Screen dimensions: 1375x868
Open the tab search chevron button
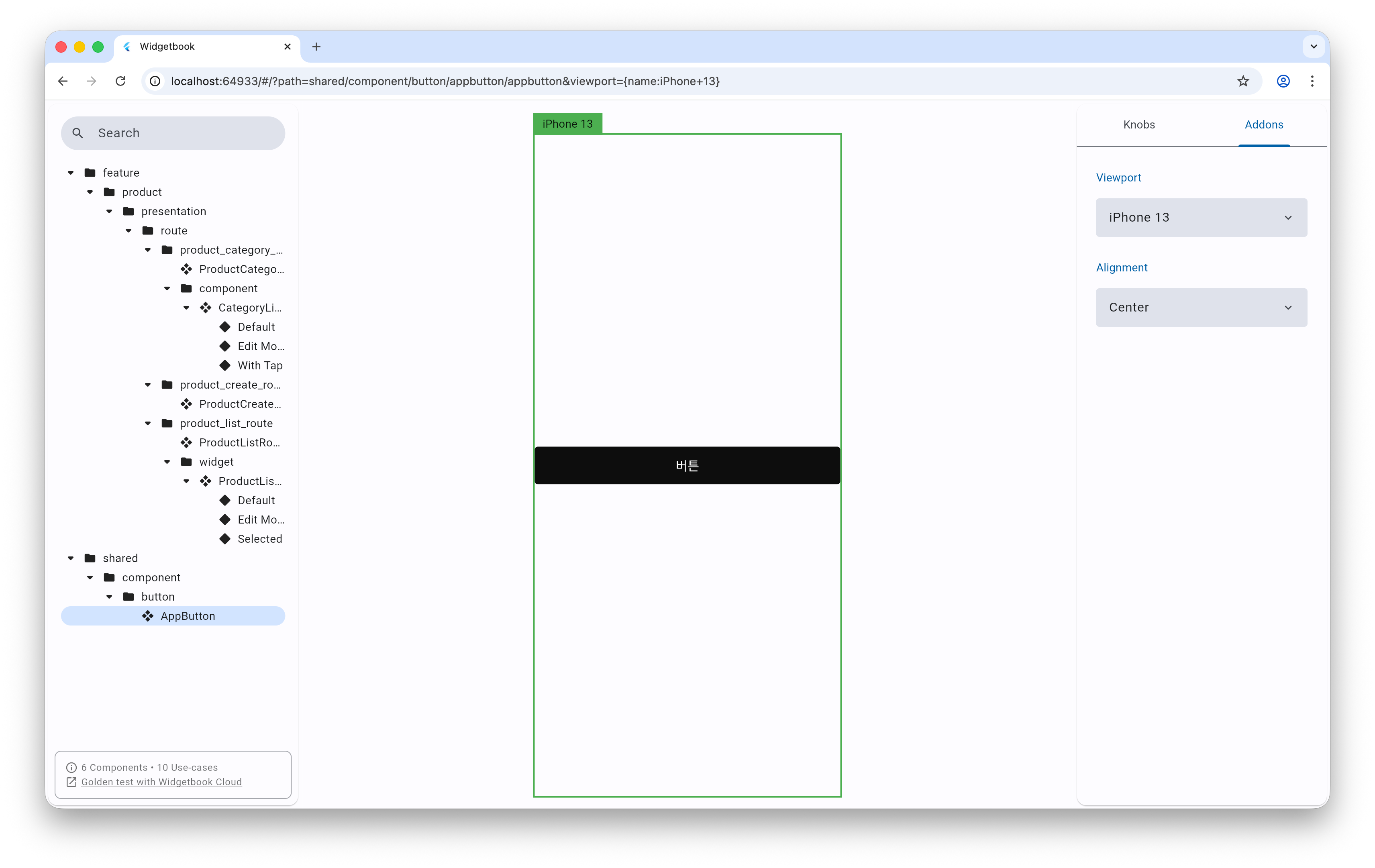coord(1313,47)
